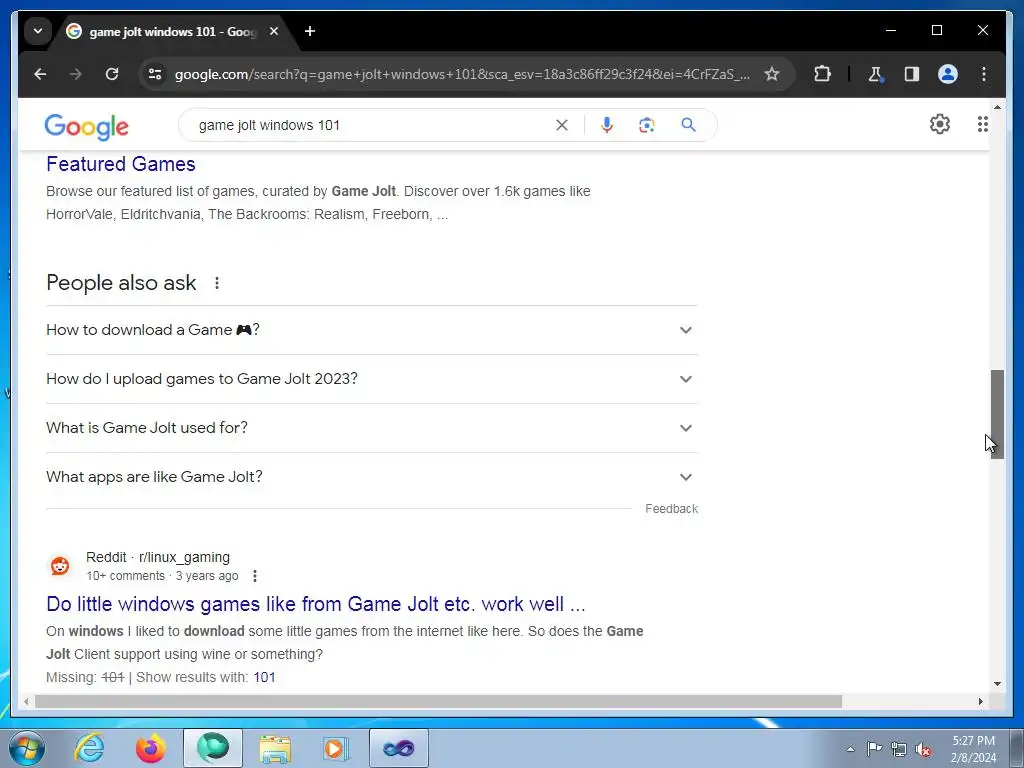Open "Do little windows games like from Game Jolt" link
The image size is (1024, 768).
315,604
